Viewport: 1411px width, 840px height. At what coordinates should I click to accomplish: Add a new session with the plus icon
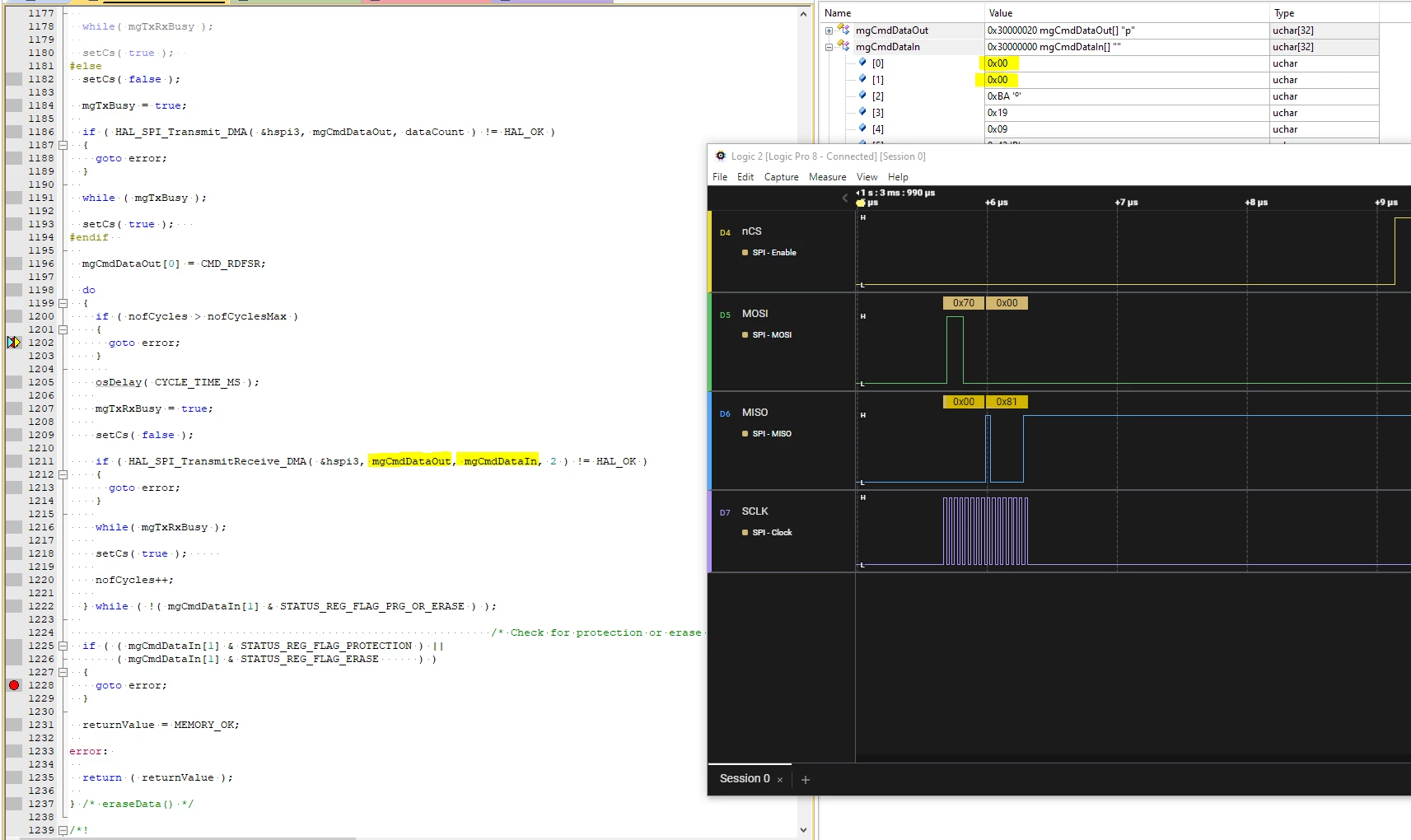[x=806, y=779]
